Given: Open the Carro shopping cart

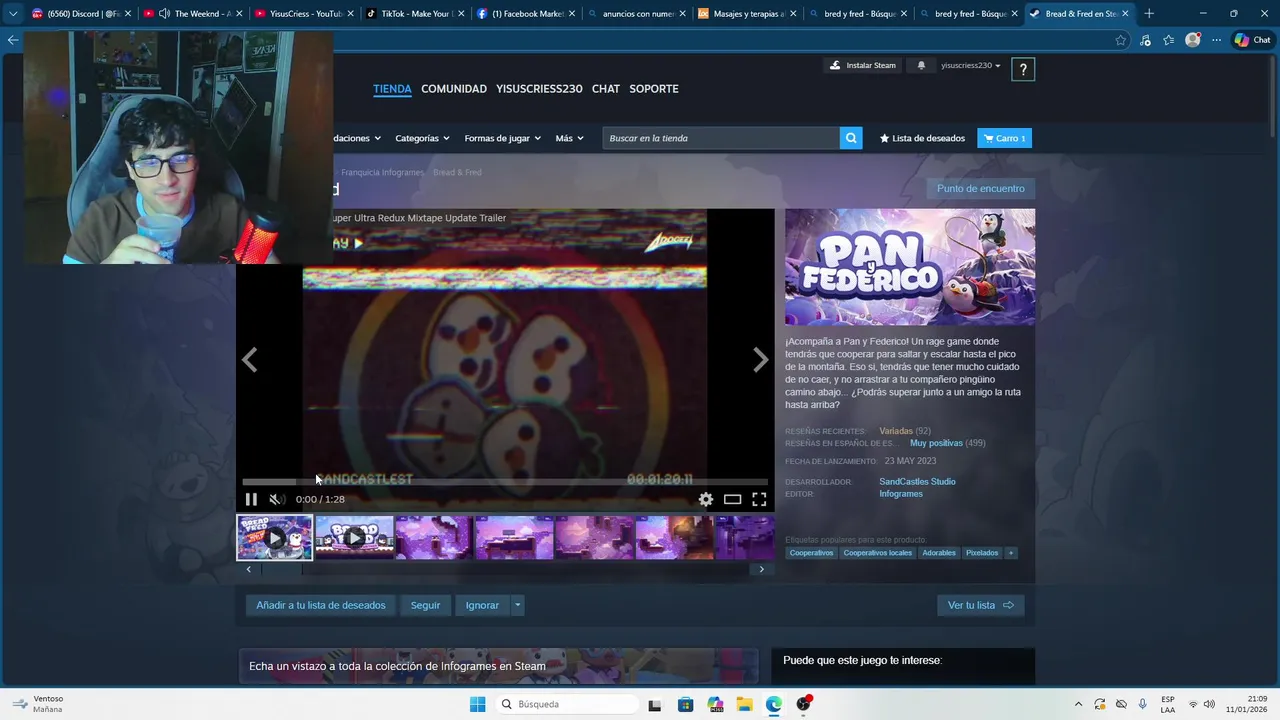Looking at the screenshot, I should click(1004, 138).
